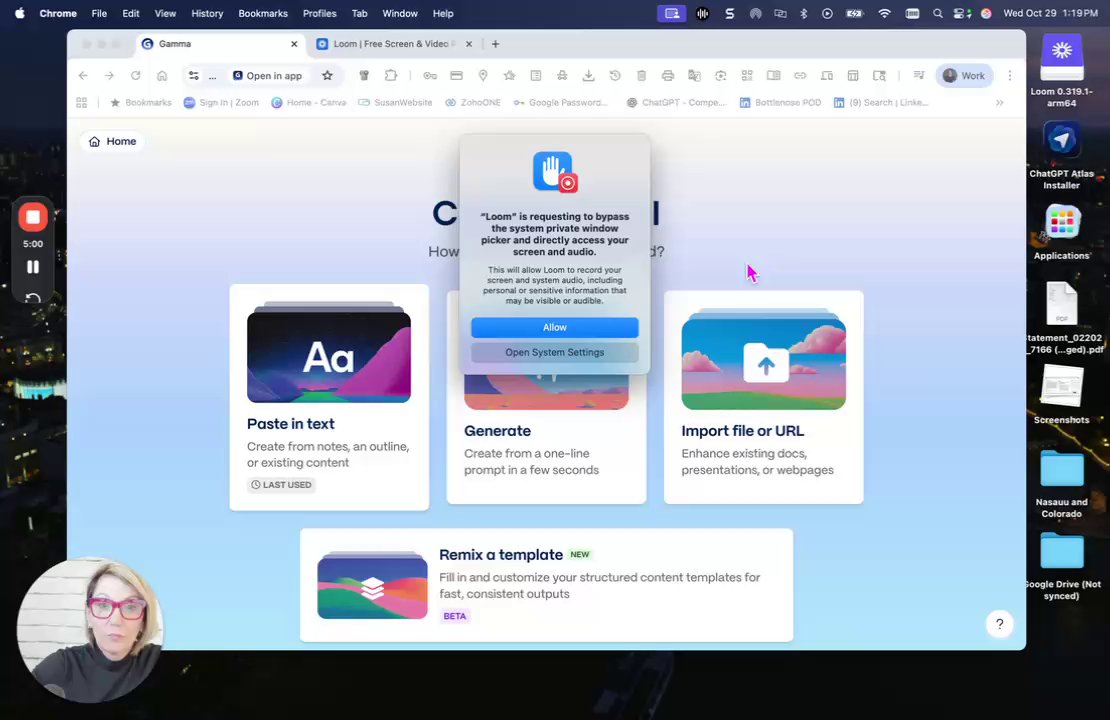The height and width of the screenshot is (720, 1110).
Task: Click the location pin toolbar icon
Action: 483,76
